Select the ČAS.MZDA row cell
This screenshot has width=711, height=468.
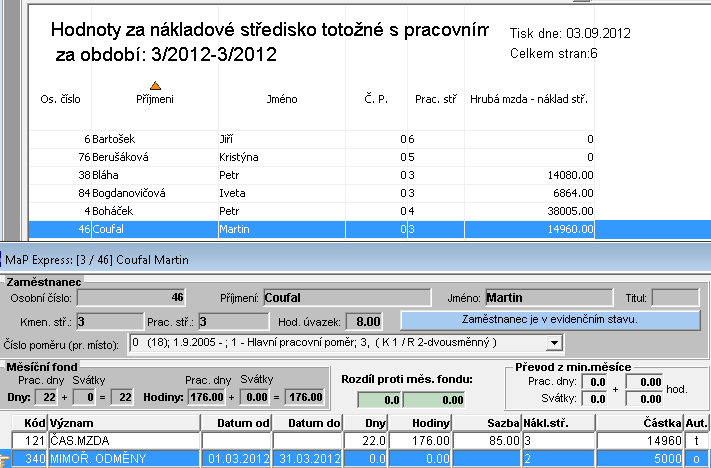tap(124, 440)
